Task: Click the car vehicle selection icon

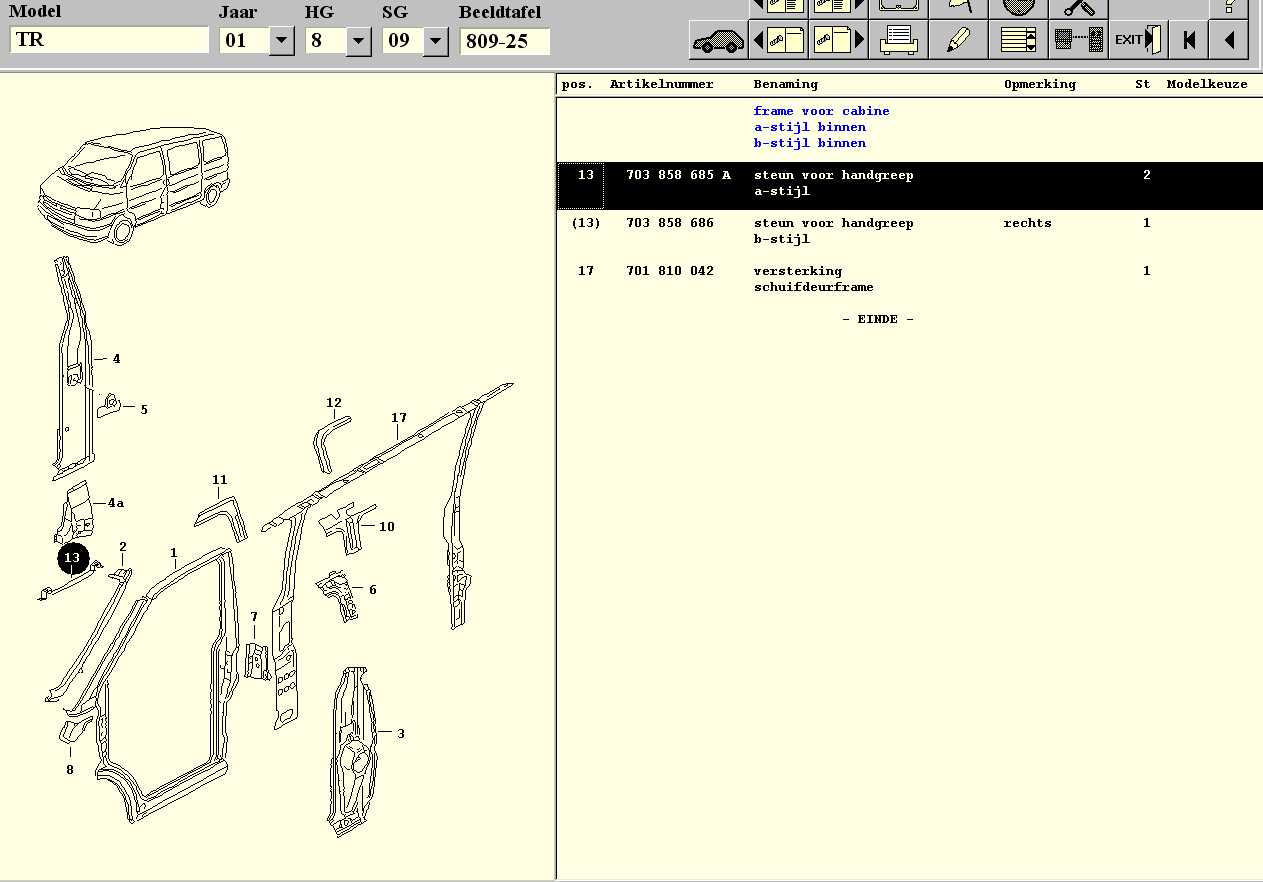Action: pos(718,41)
